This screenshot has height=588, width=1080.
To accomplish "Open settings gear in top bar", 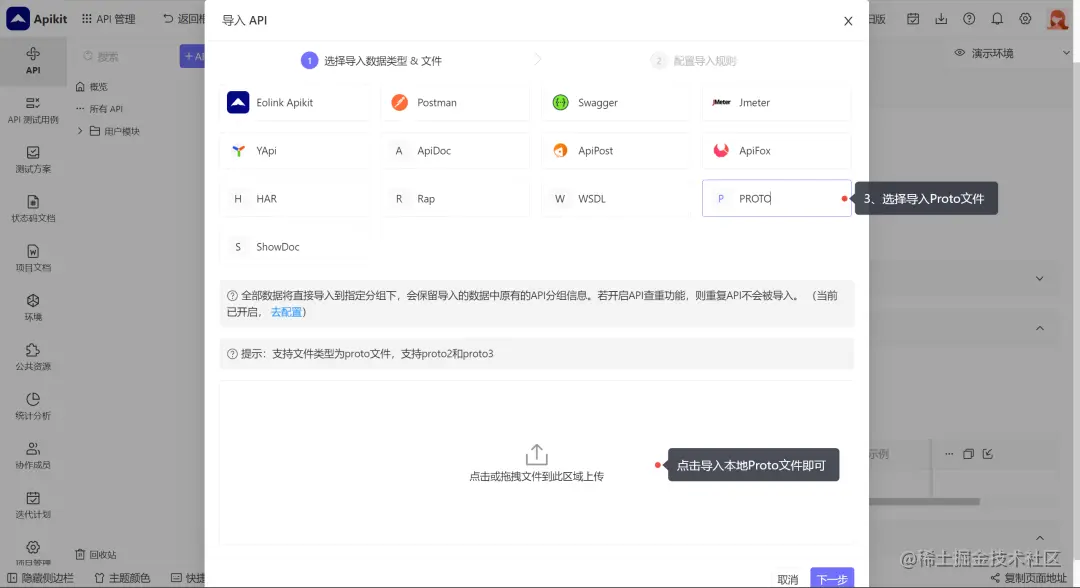I will [x=1026, y=19].
